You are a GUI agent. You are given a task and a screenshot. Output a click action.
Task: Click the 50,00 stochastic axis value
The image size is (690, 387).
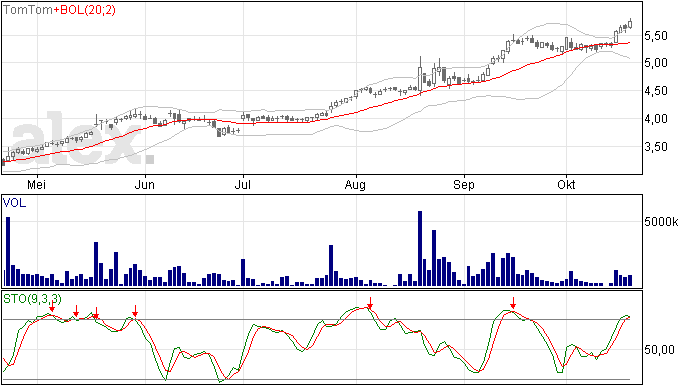(x=659, y=350)
